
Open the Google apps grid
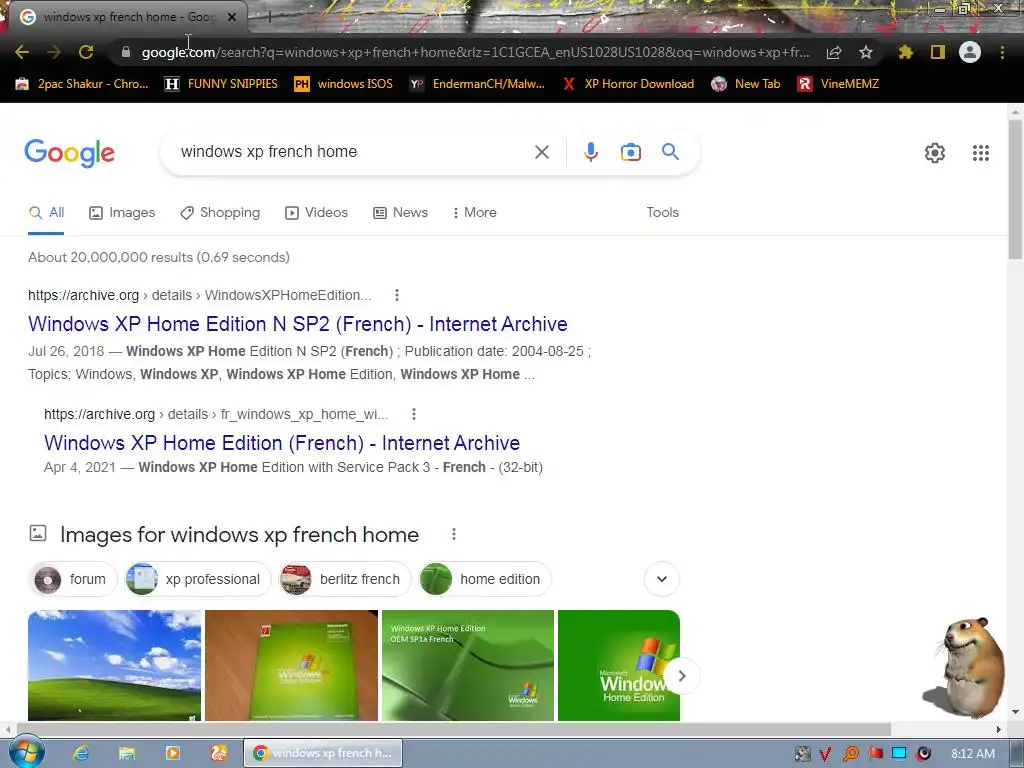[981, 153]
